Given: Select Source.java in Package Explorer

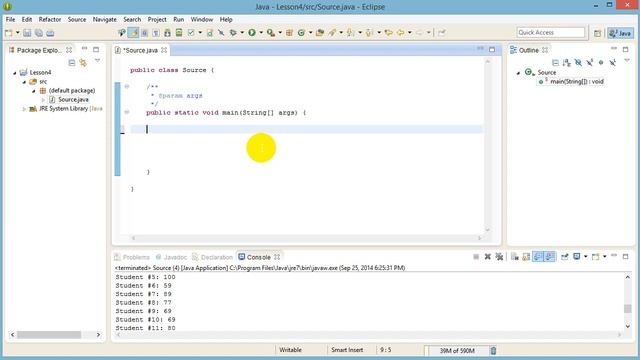Looking at the screenshot, I should 73,100.
